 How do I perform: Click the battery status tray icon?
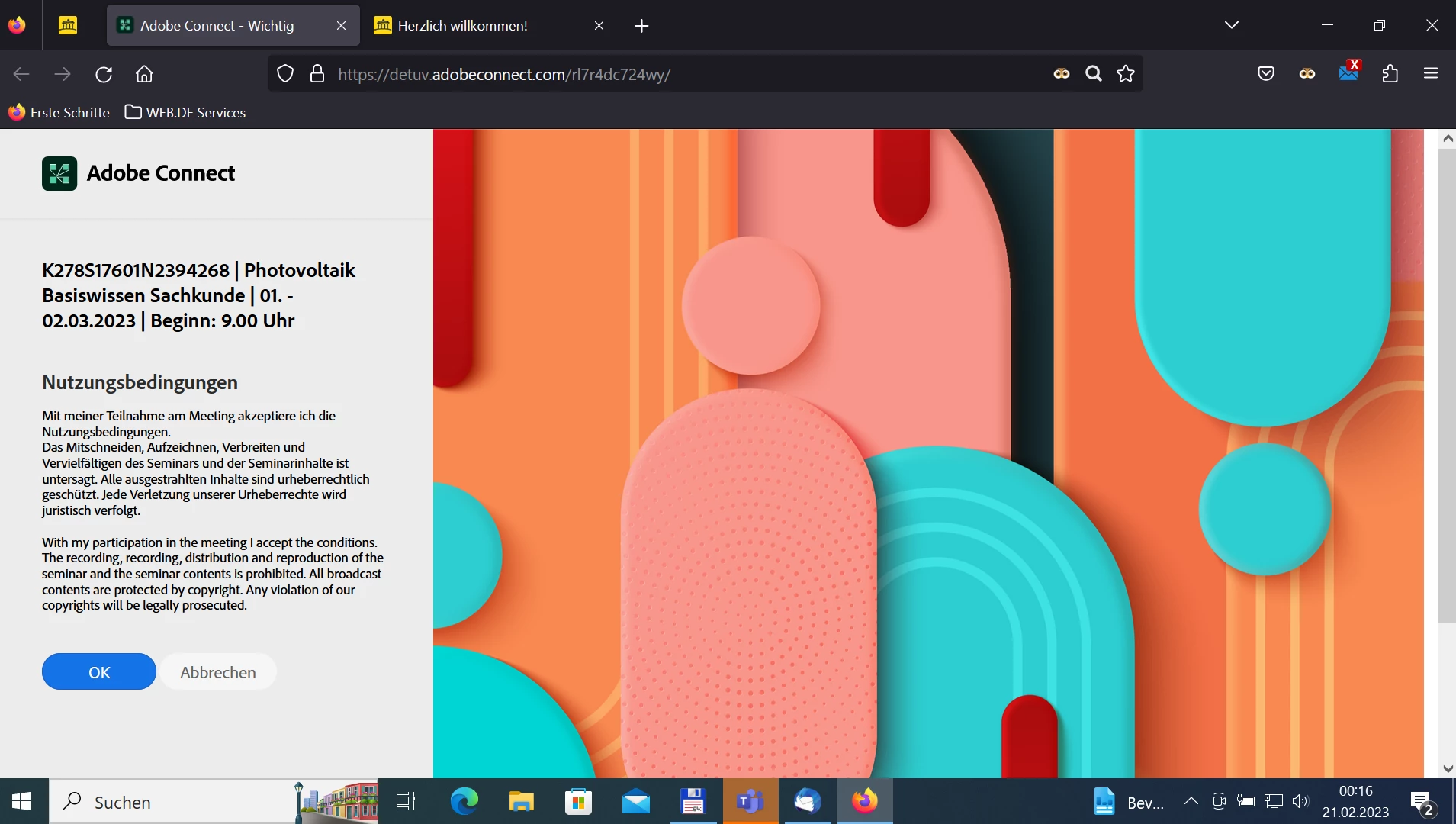tap(1246, 801)
